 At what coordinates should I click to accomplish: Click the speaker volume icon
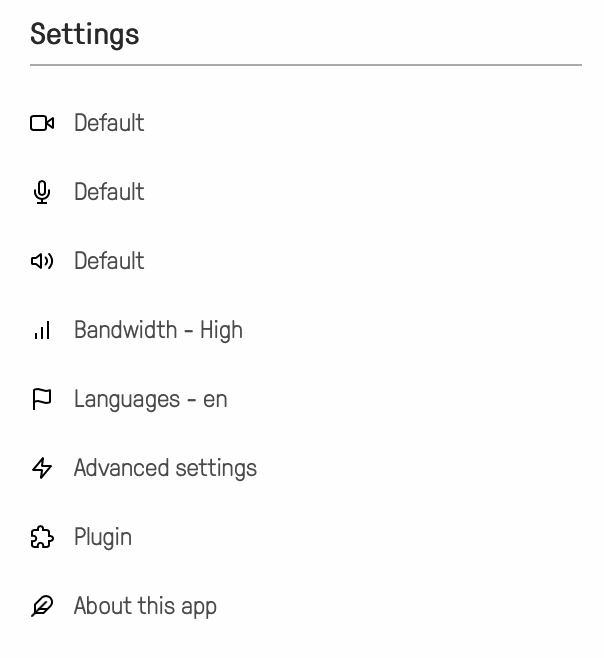tap(42, 261)
